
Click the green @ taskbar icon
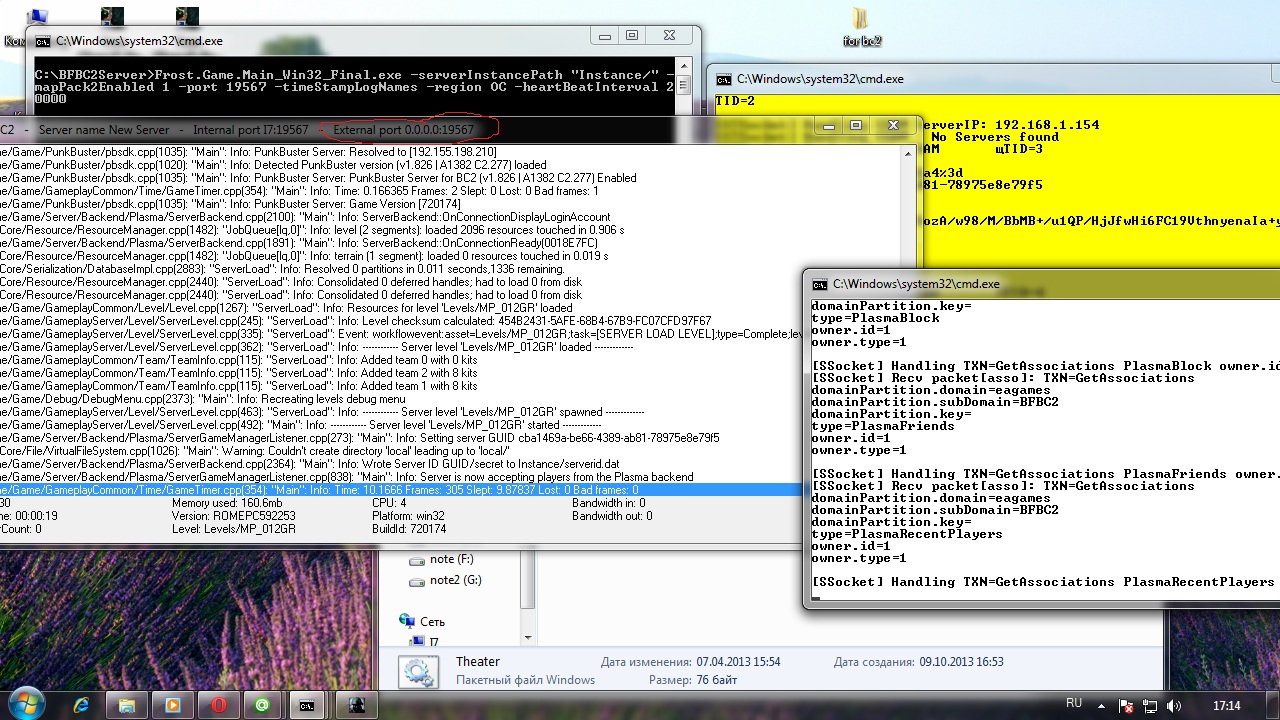tap(263, 705)
